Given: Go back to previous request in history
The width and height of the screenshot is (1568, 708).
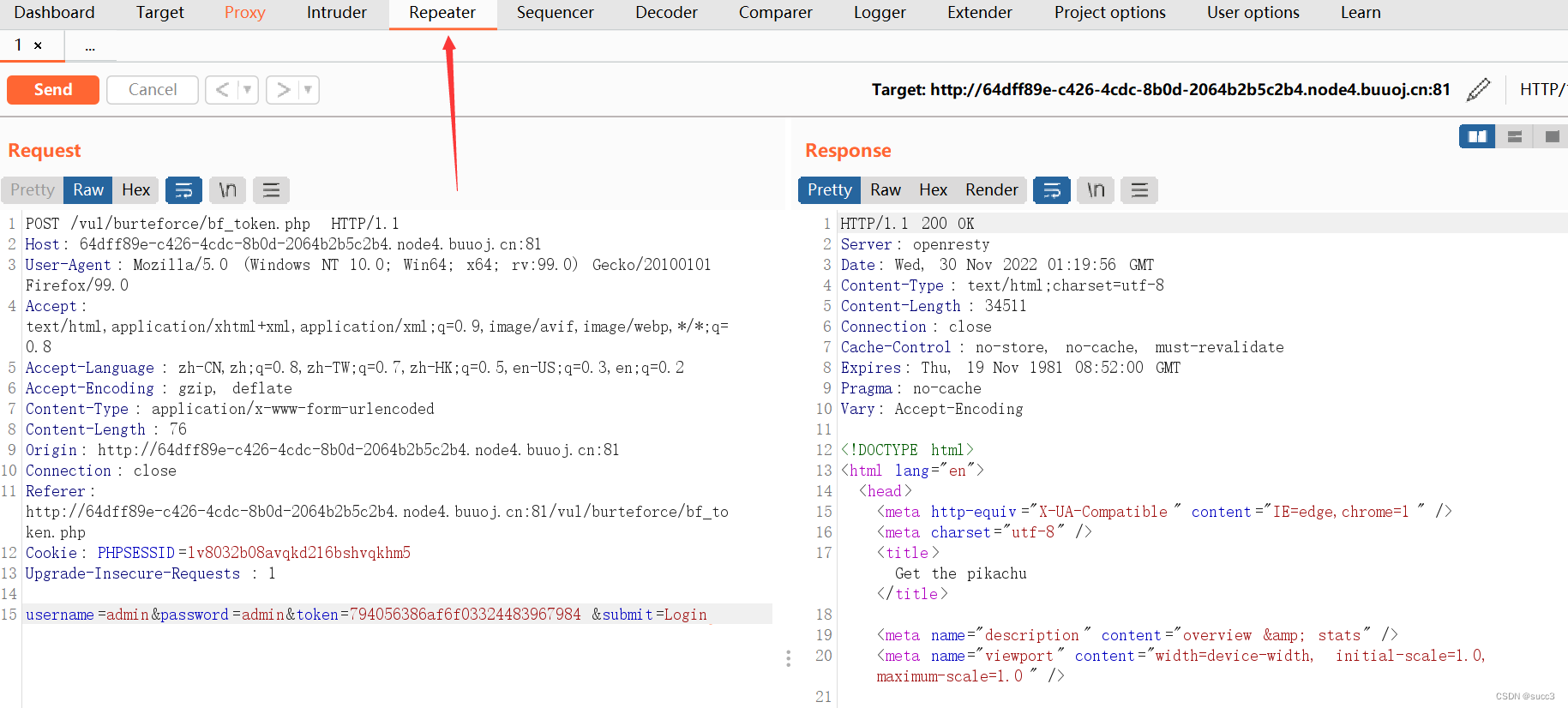Looking at the screenshot, I should point(222,89).
